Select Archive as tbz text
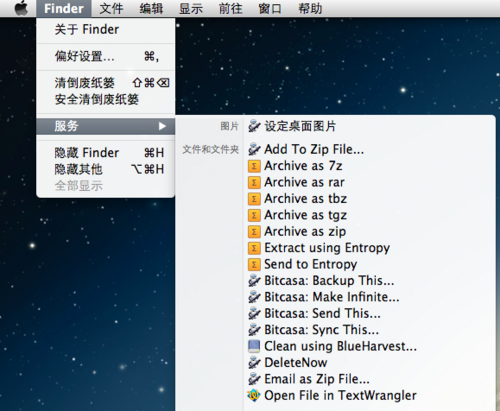This screenshot has height=411, width=500. pos(306,199)
